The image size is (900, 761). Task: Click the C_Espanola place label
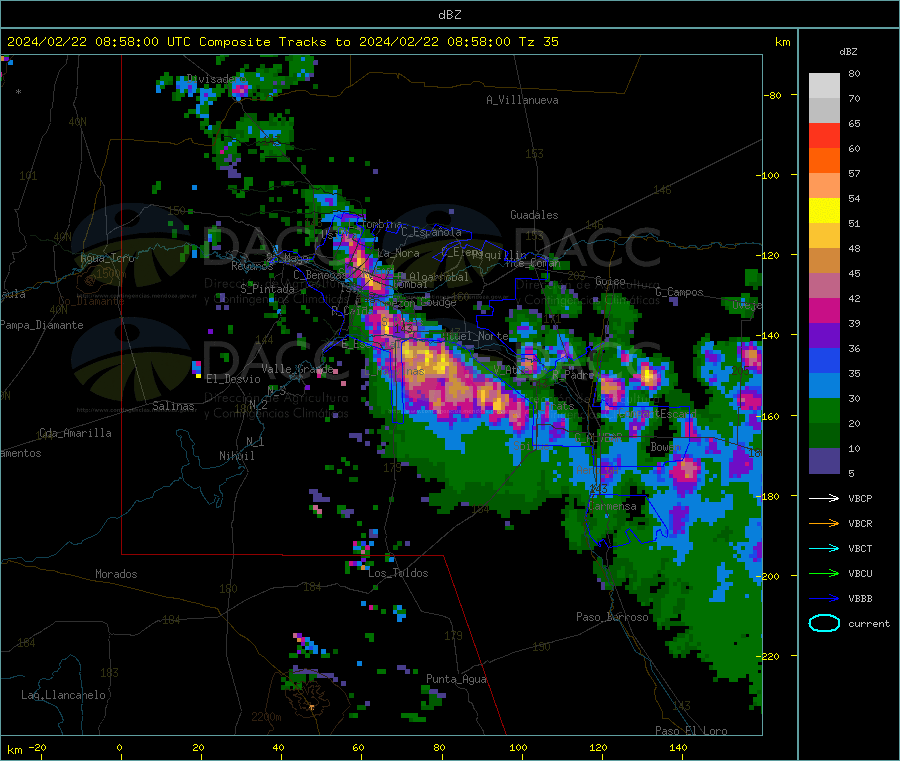coord(432,232)
